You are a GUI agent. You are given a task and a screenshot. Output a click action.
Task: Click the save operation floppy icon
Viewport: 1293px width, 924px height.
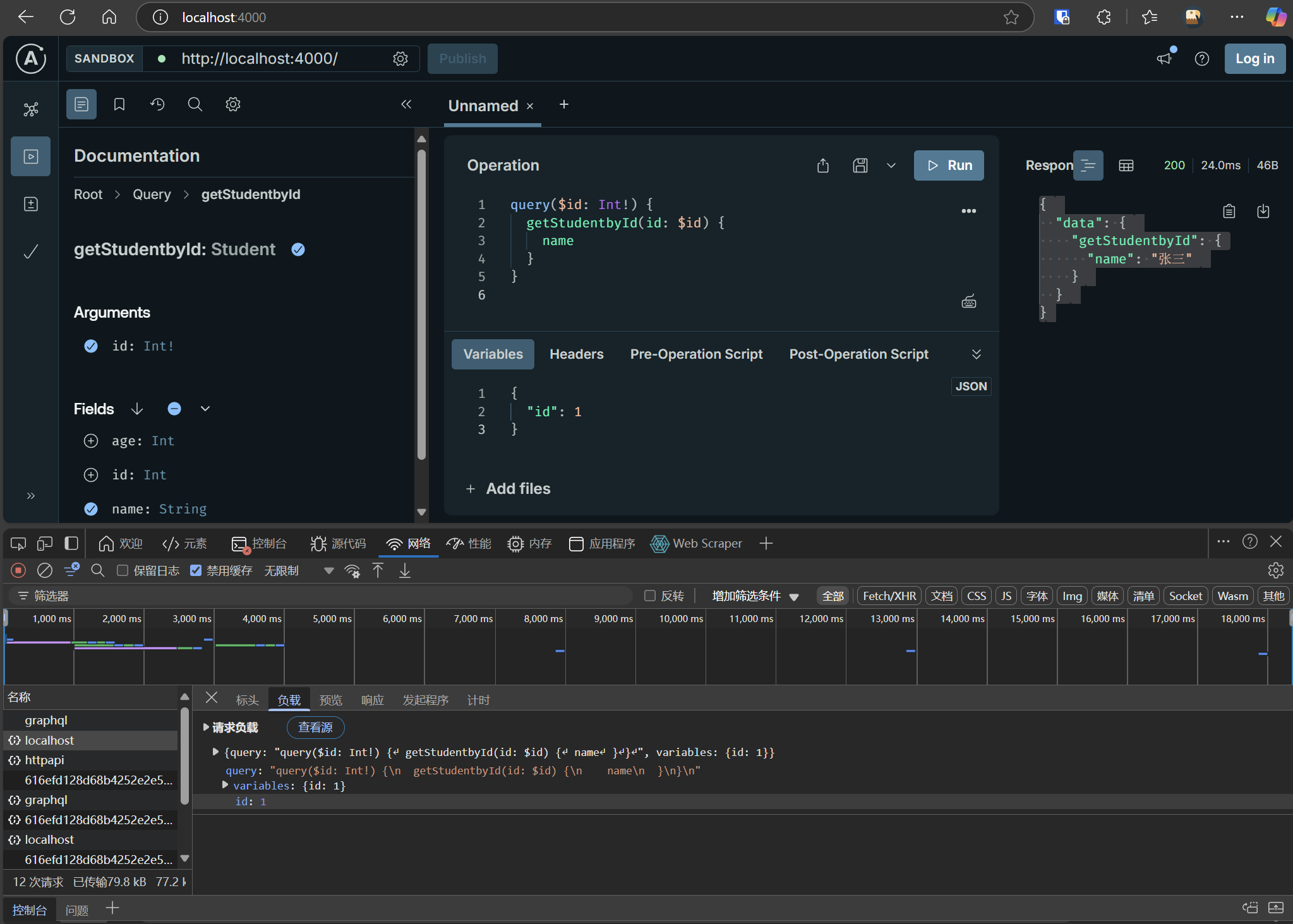click(x=860, y=165)
